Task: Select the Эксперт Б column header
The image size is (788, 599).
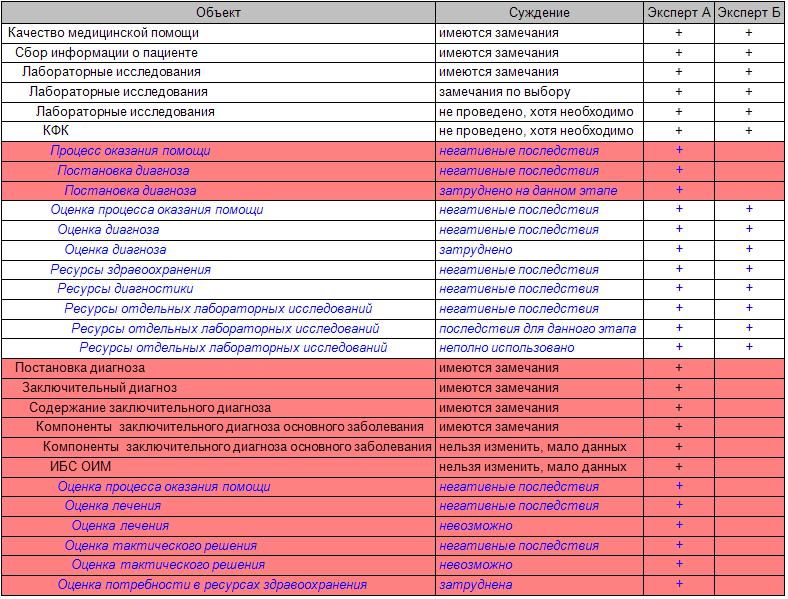Action: tap(749, 12)
